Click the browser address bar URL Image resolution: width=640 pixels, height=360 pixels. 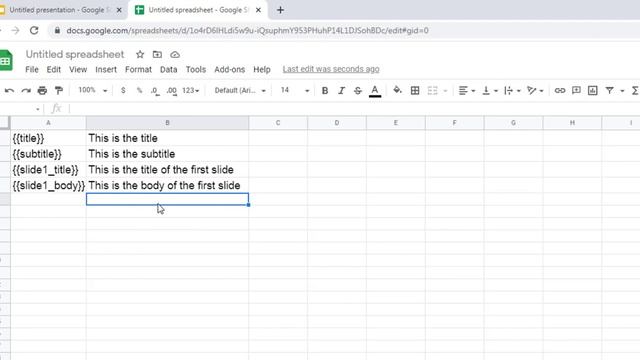tap(247, 31)
